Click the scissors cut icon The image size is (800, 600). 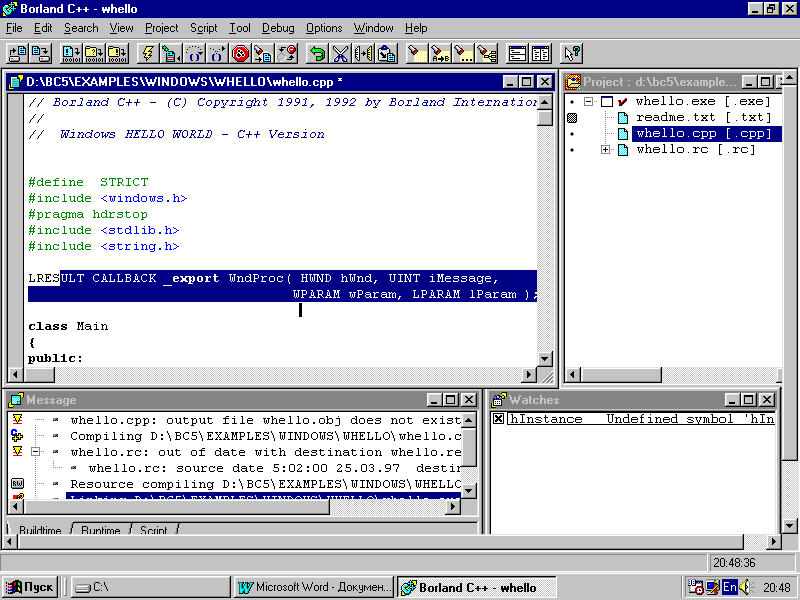(x=340, y=53)
